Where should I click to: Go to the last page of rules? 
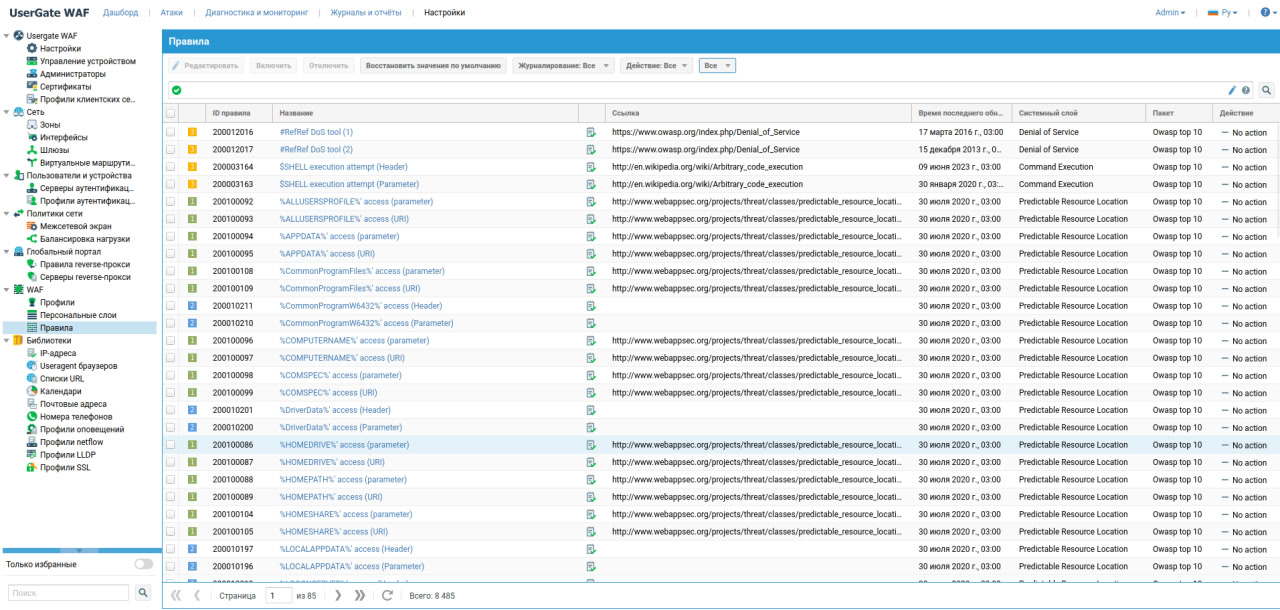[361, 595]
